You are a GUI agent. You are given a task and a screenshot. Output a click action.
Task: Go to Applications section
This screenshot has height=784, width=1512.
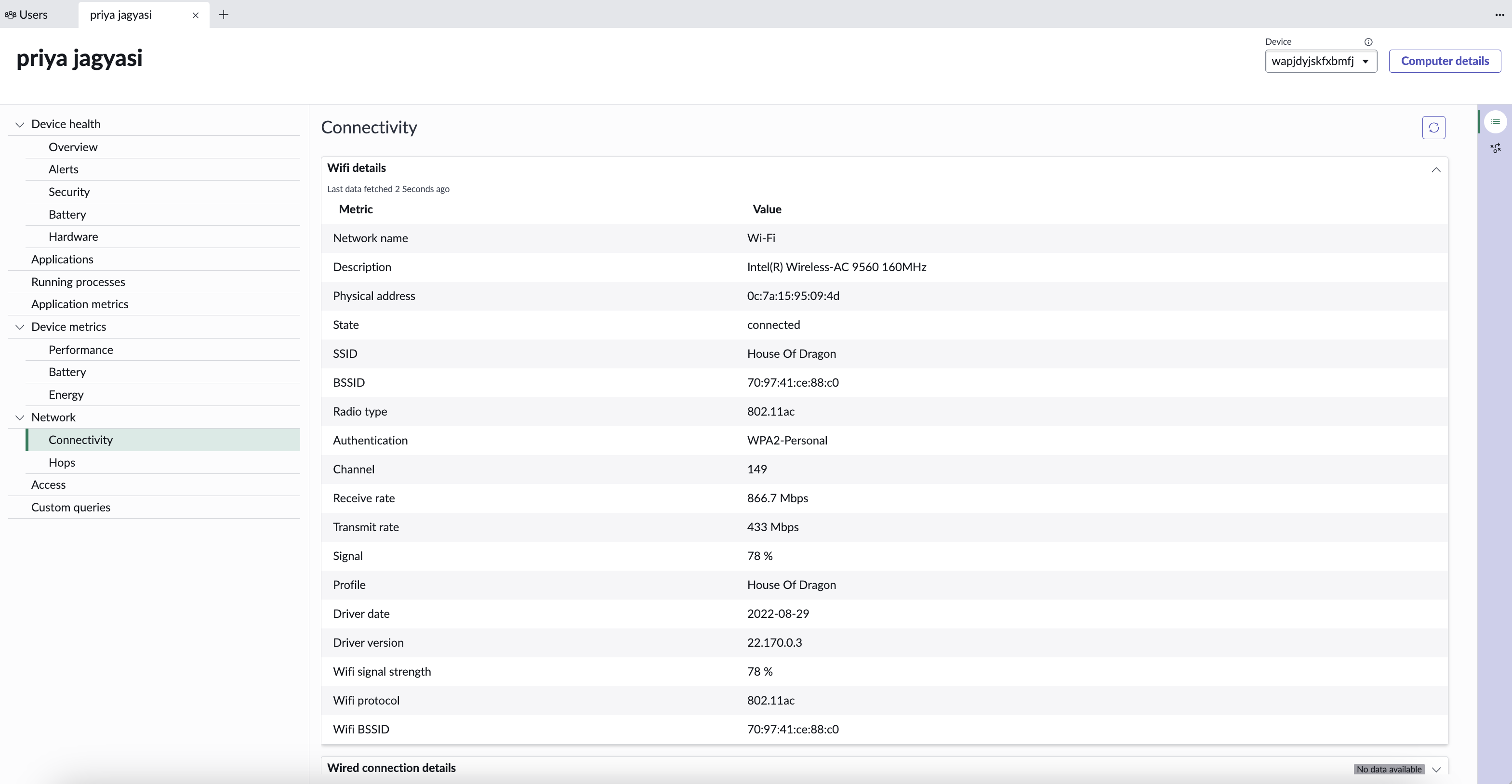[x=62, y=260]
